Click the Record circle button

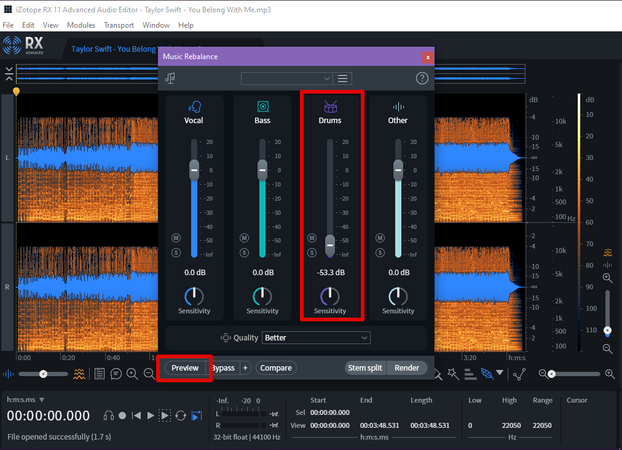[122, 415]
